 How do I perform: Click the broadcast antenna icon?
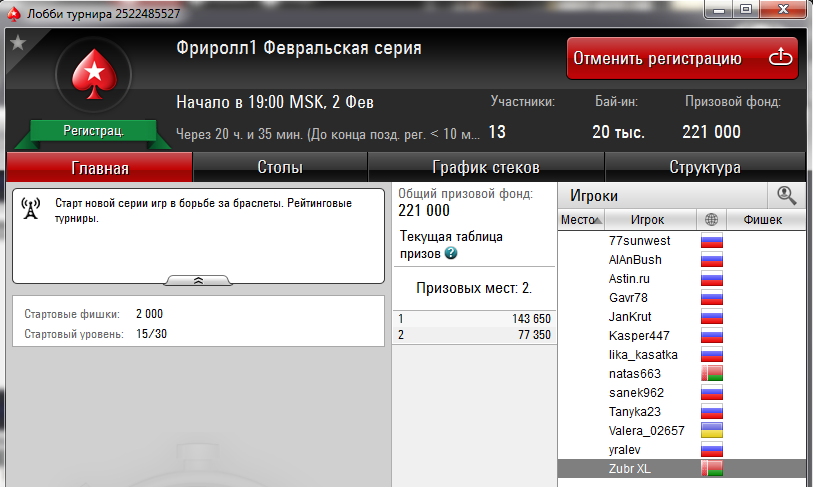pos(31,208)
